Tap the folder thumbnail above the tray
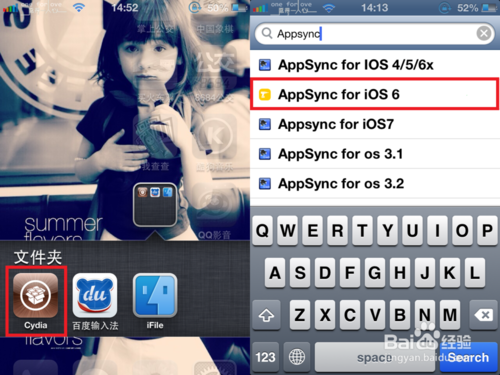Viewport: 500px width, 375px height. [155, 205]
